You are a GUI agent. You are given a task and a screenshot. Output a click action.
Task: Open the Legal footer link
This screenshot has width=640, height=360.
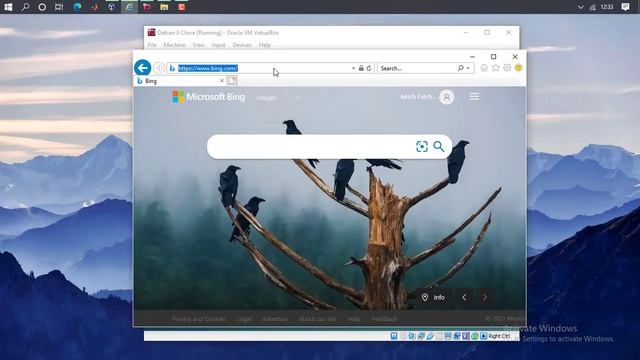pos(244,319)
